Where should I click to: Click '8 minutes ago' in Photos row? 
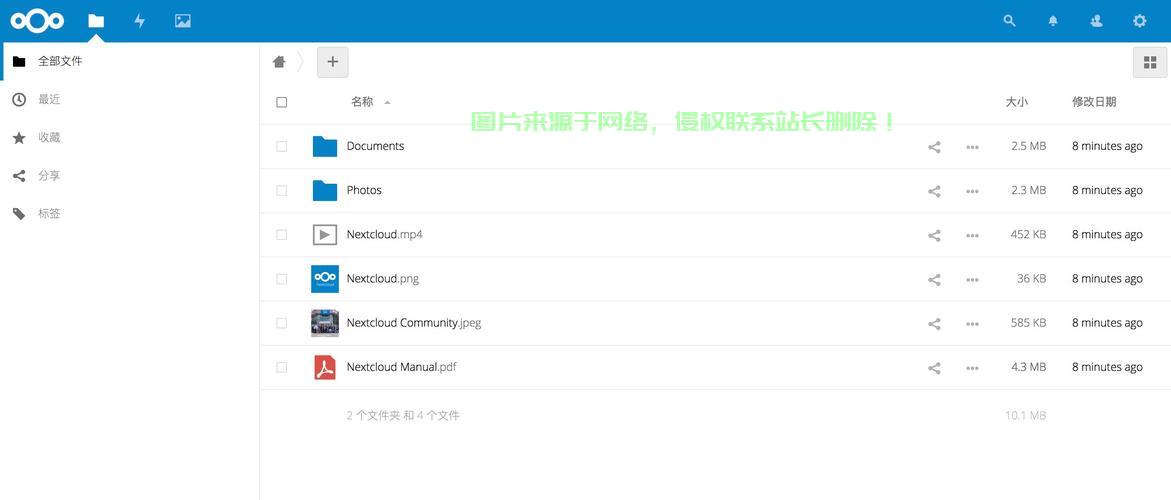point(1108,190)
